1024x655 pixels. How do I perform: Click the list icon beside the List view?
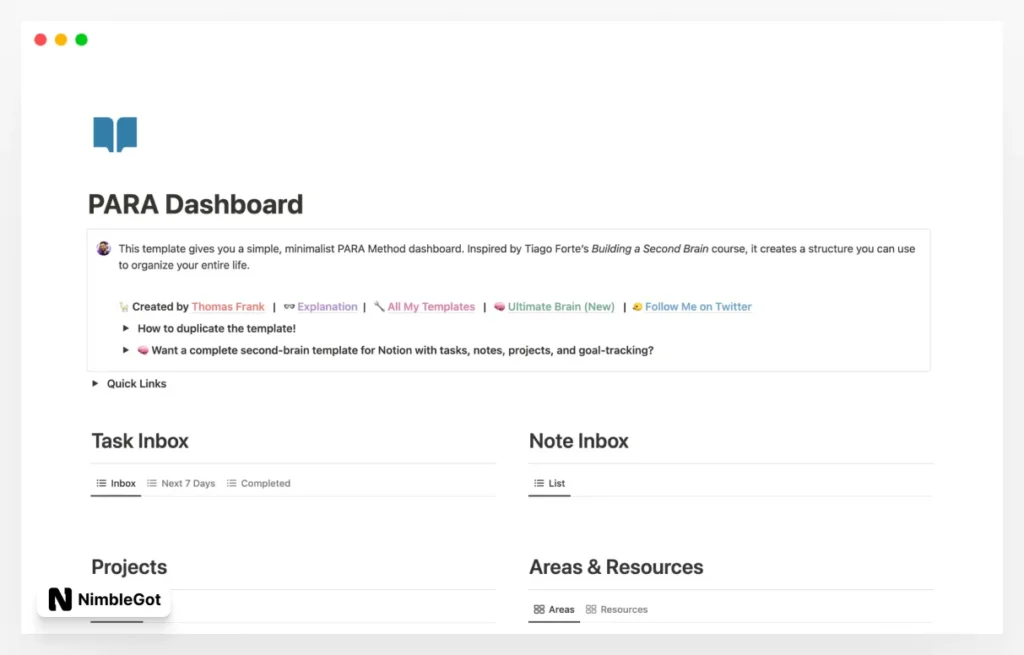click(537, 483)
